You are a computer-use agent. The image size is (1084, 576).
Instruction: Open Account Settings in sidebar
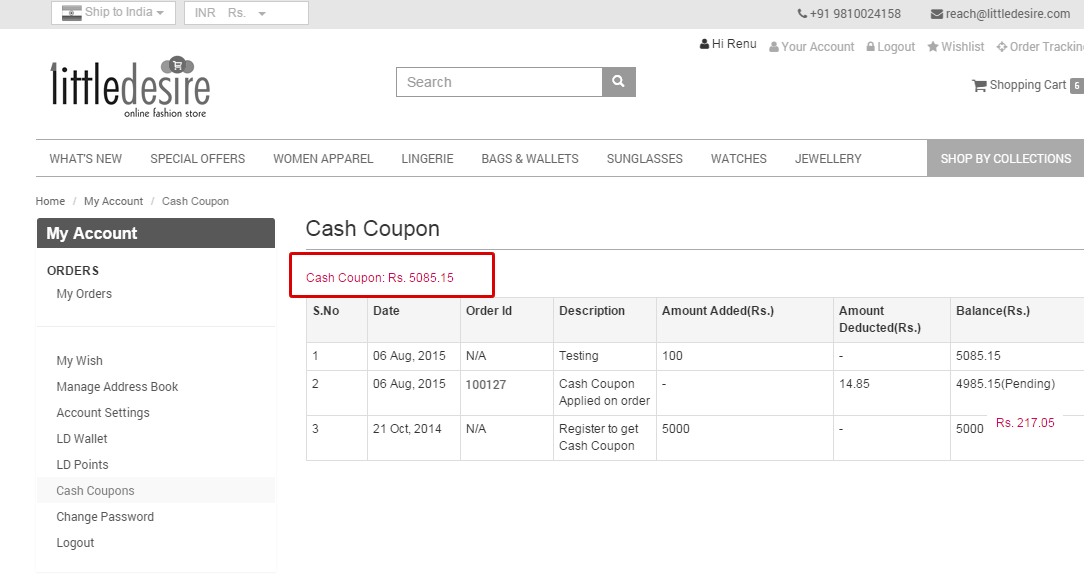point(103,413)
